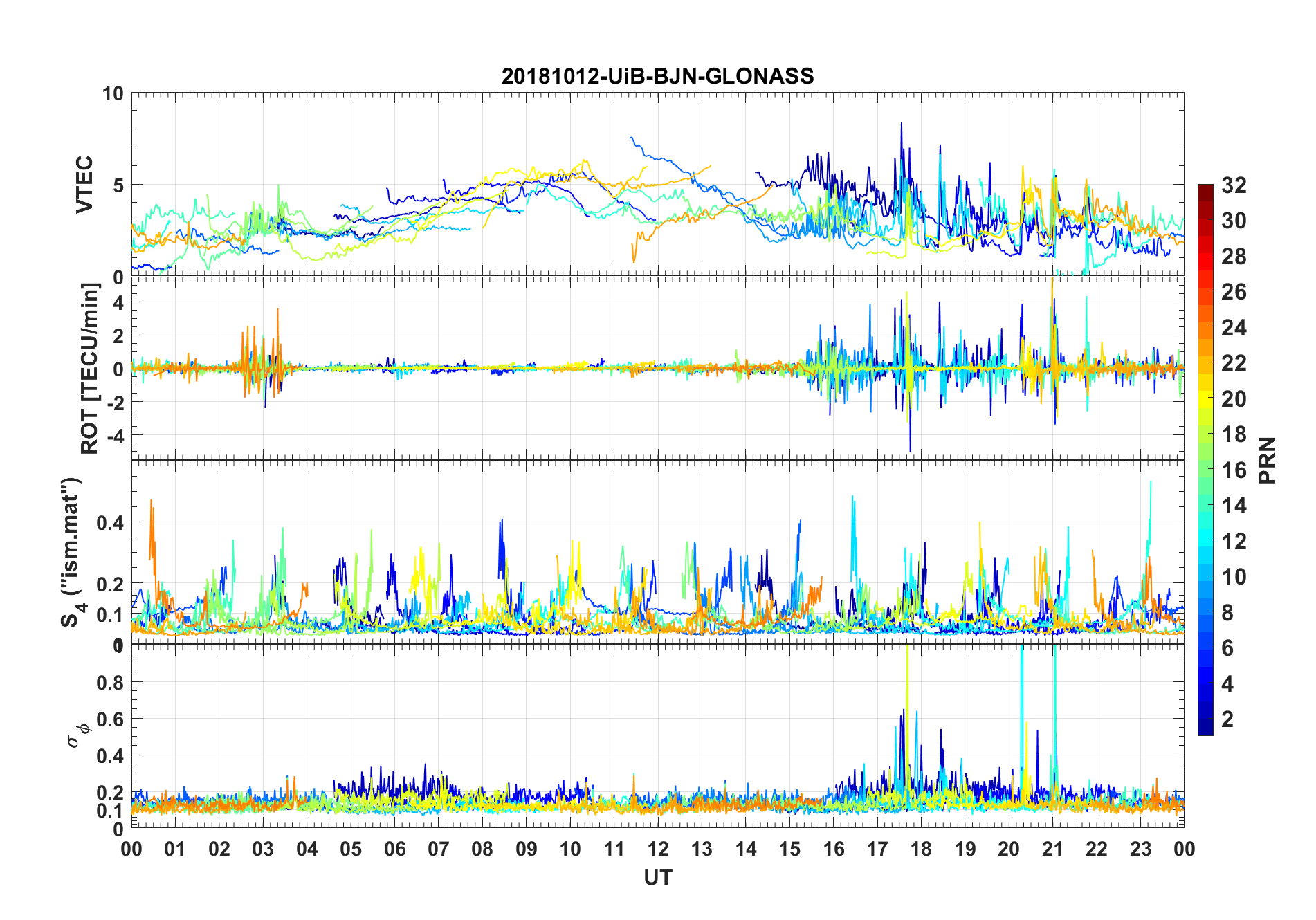Viewport: 1316px width, 920px height.
Task: Select colorbar tick label 32
Action: point(1234,185)
